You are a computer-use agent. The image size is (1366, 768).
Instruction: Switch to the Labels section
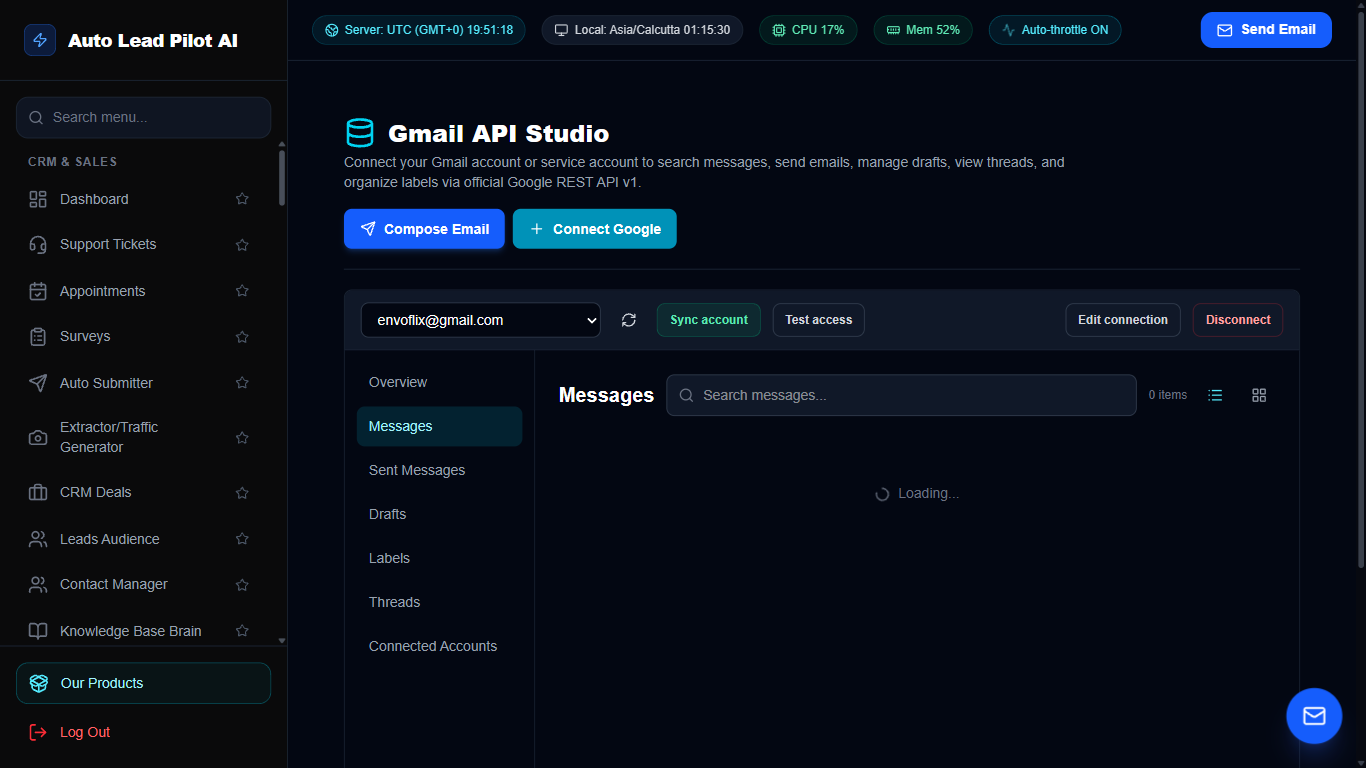click(x=439, y=558)
